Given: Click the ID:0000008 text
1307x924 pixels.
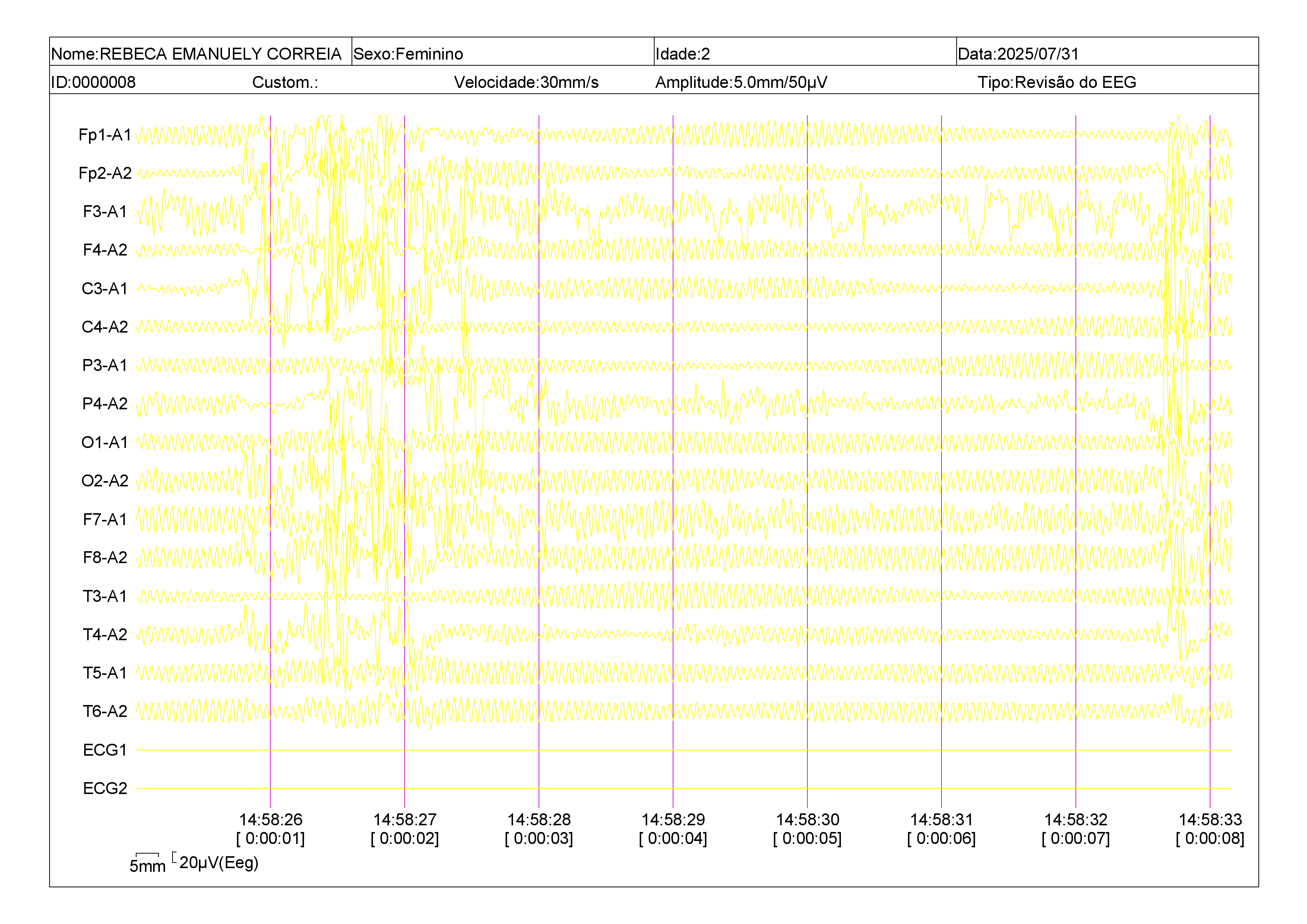Looking at the screenshot, I should pyautogui.click(x=94, y=83).
